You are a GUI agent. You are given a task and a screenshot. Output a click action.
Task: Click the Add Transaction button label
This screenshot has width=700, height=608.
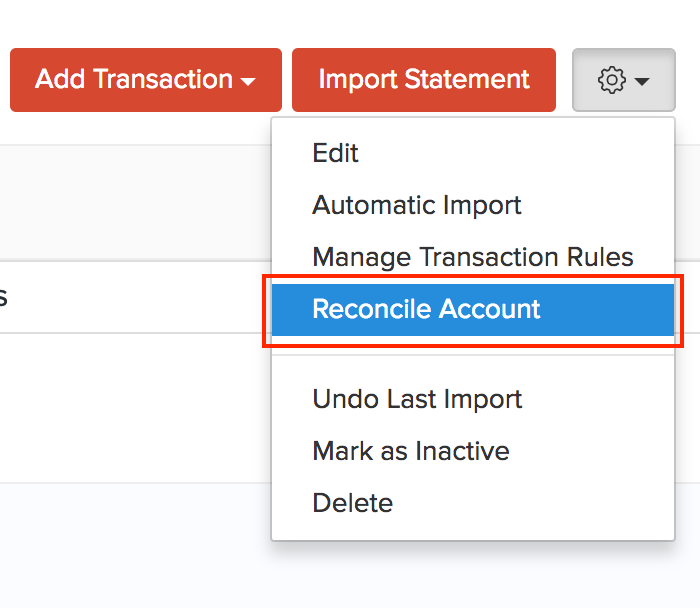pyautogui.click(x=133, y=80)
